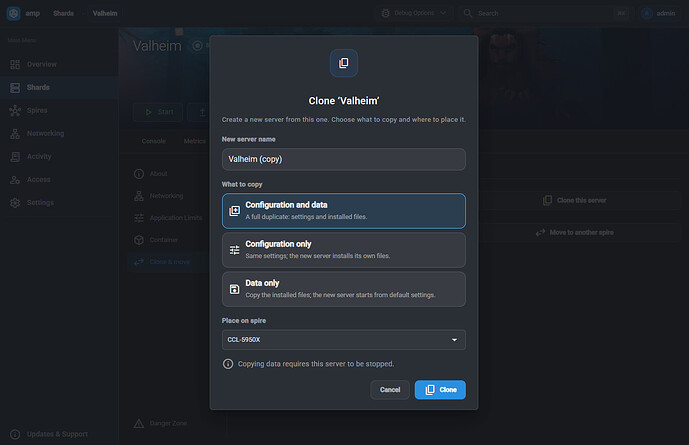Click the Activity icon in sidebar
Screen dimensions: 689x445
click(15, 156)
